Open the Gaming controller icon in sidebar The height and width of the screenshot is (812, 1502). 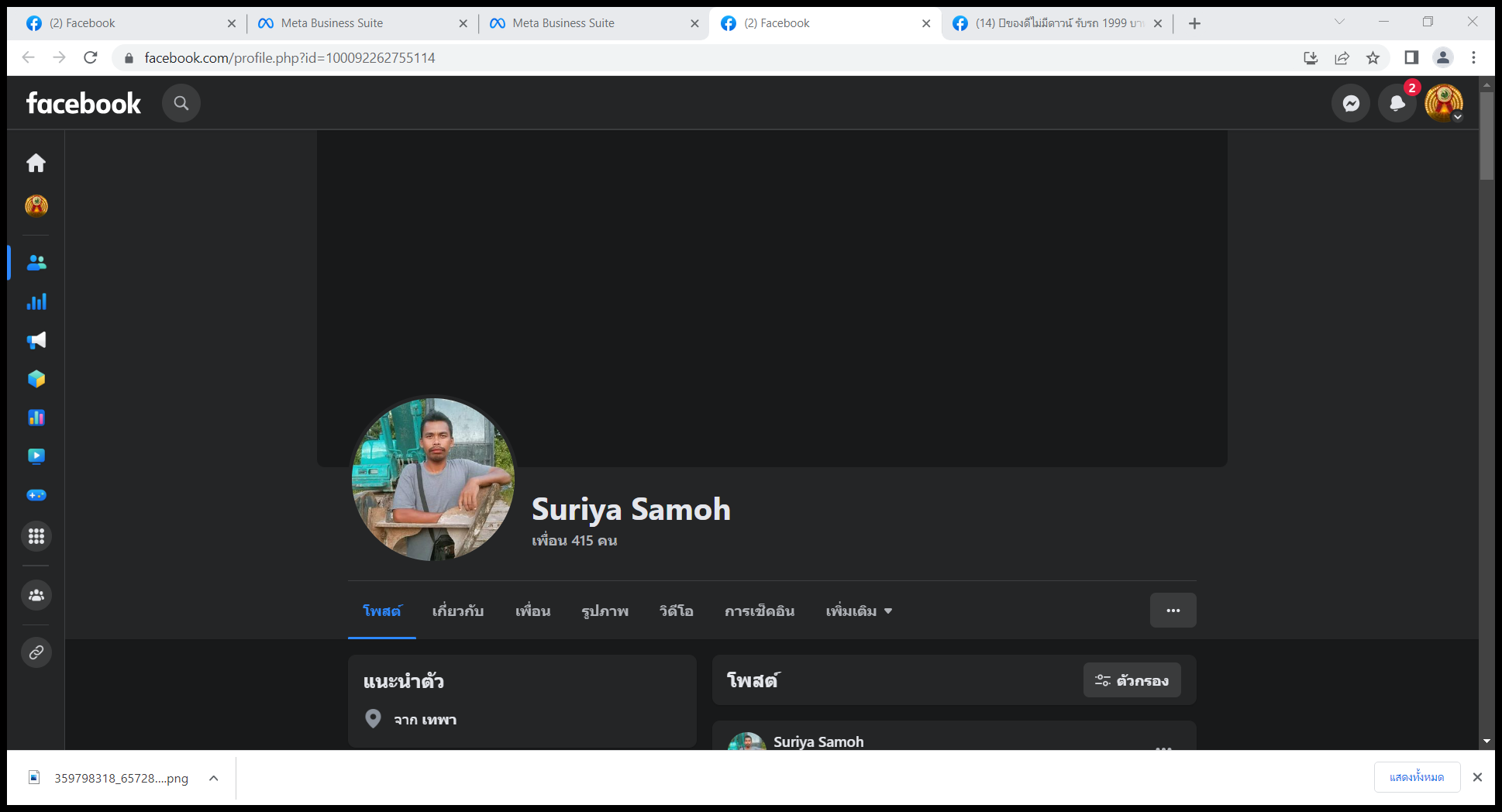(x=36, y=495)
